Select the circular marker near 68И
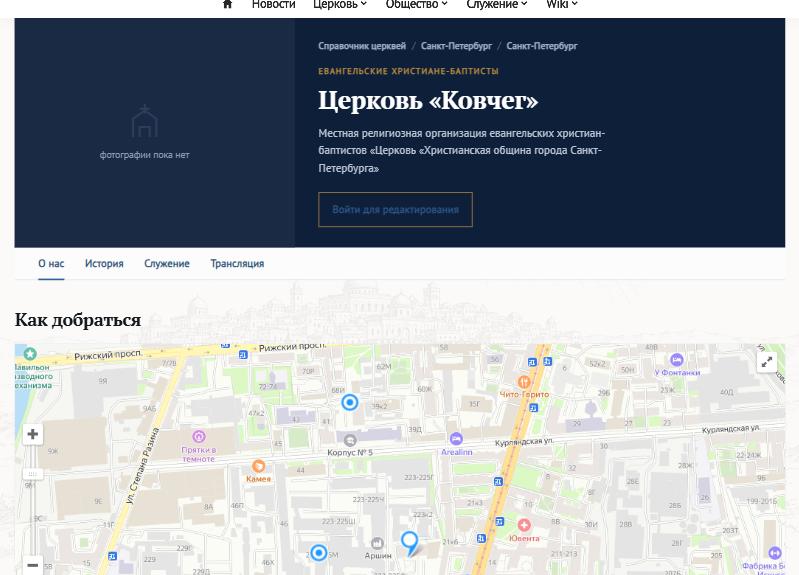The image size is (799, 575). click(350, 403)
